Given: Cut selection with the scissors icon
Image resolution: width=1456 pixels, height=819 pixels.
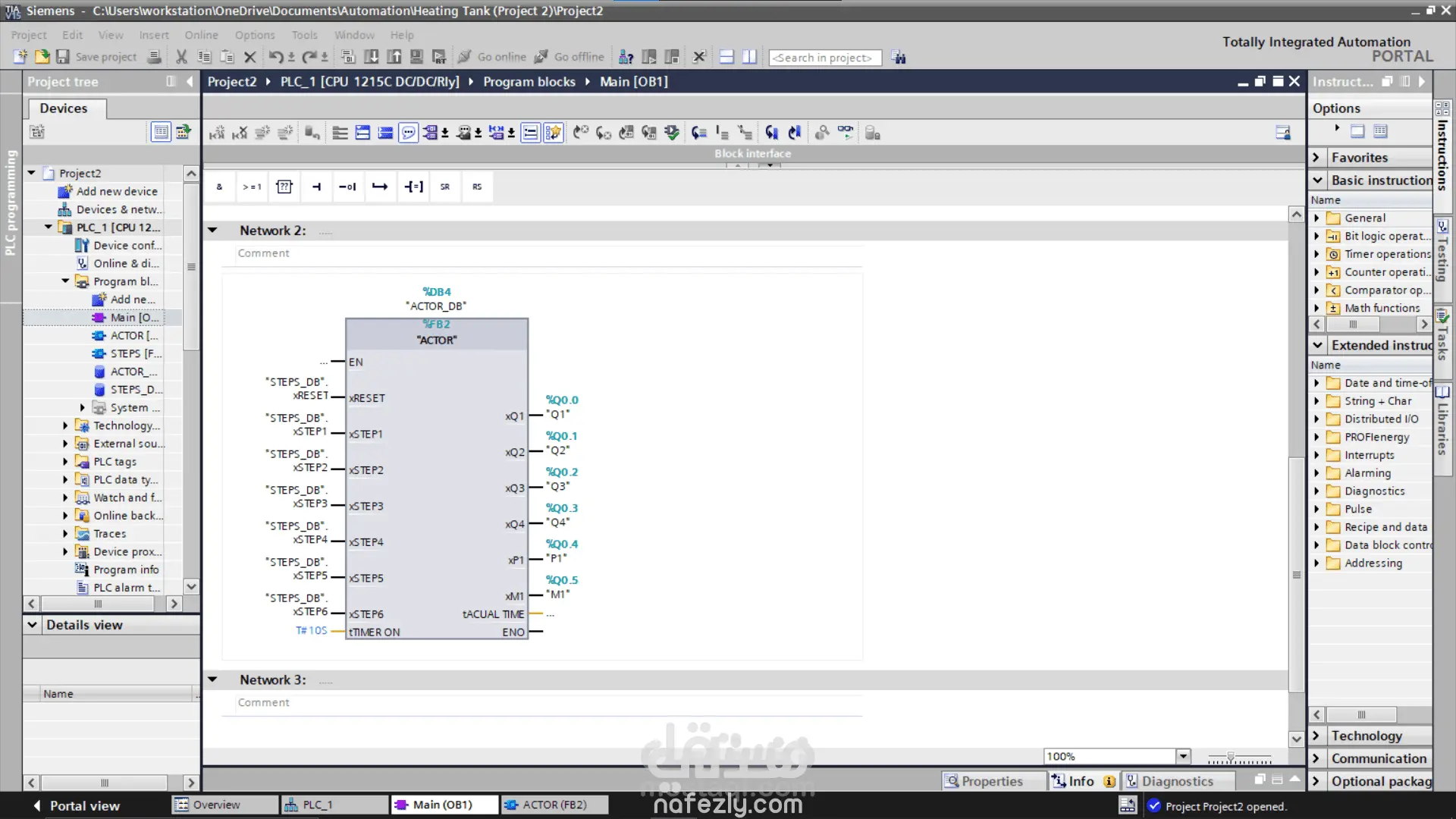Looking at the screenshot, I should point(181,57).
